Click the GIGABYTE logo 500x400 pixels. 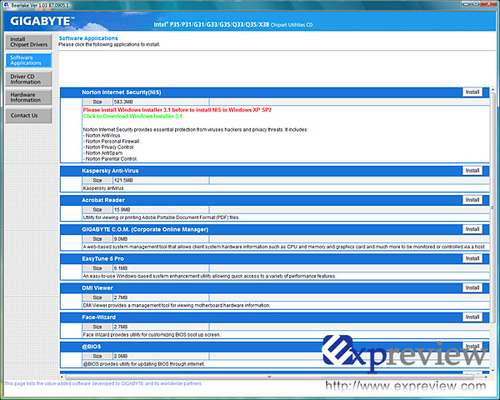pyautogui.click(x=42, y=21)
